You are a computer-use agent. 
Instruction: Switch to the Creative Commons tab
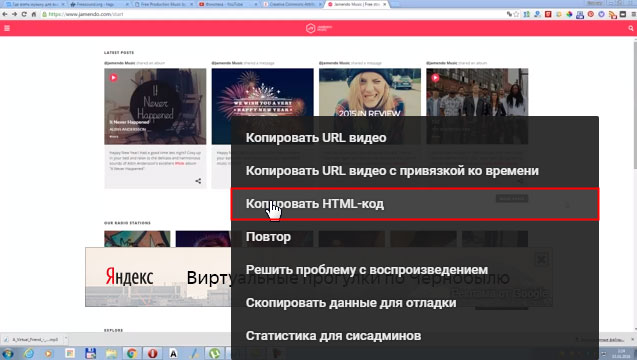(291, 4)
